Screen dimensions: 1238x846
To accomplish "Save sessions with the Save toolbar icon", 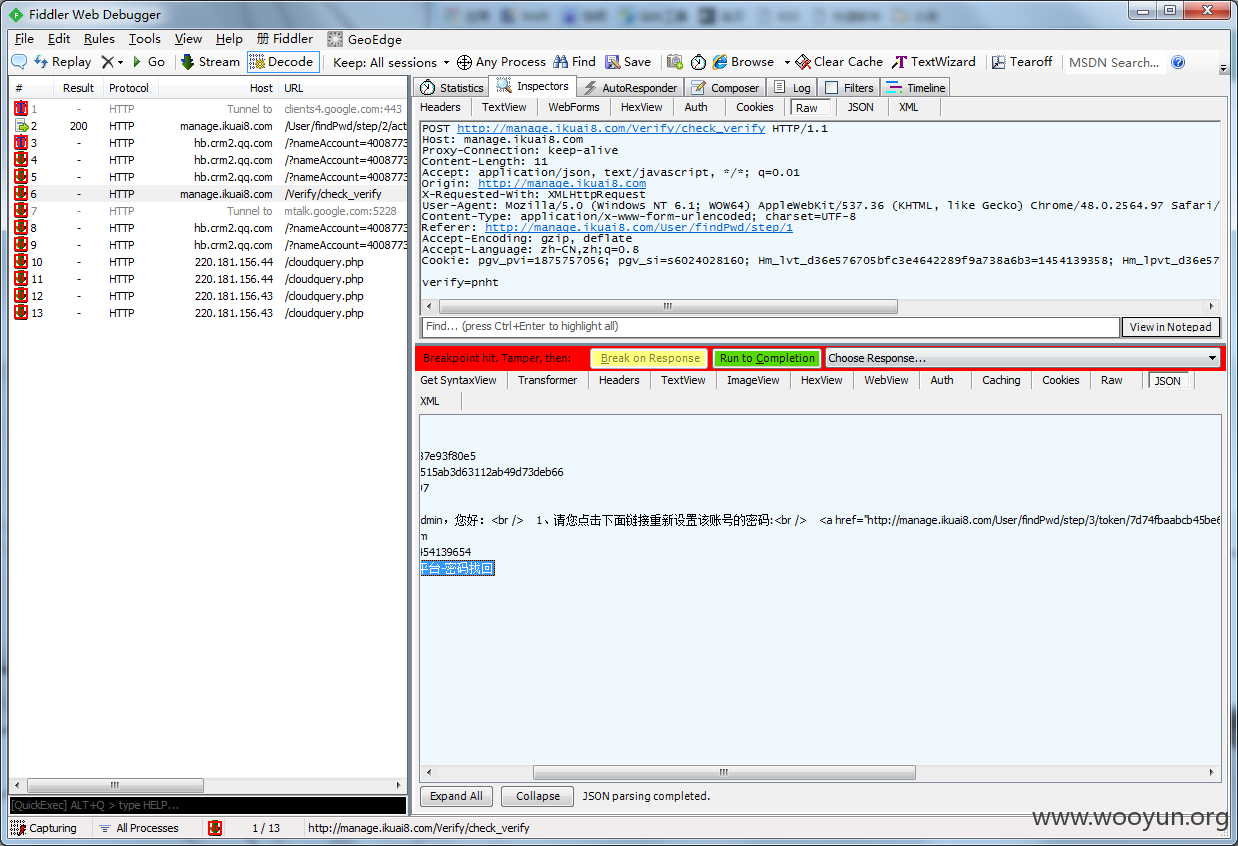I will click(x=627, y=62).
